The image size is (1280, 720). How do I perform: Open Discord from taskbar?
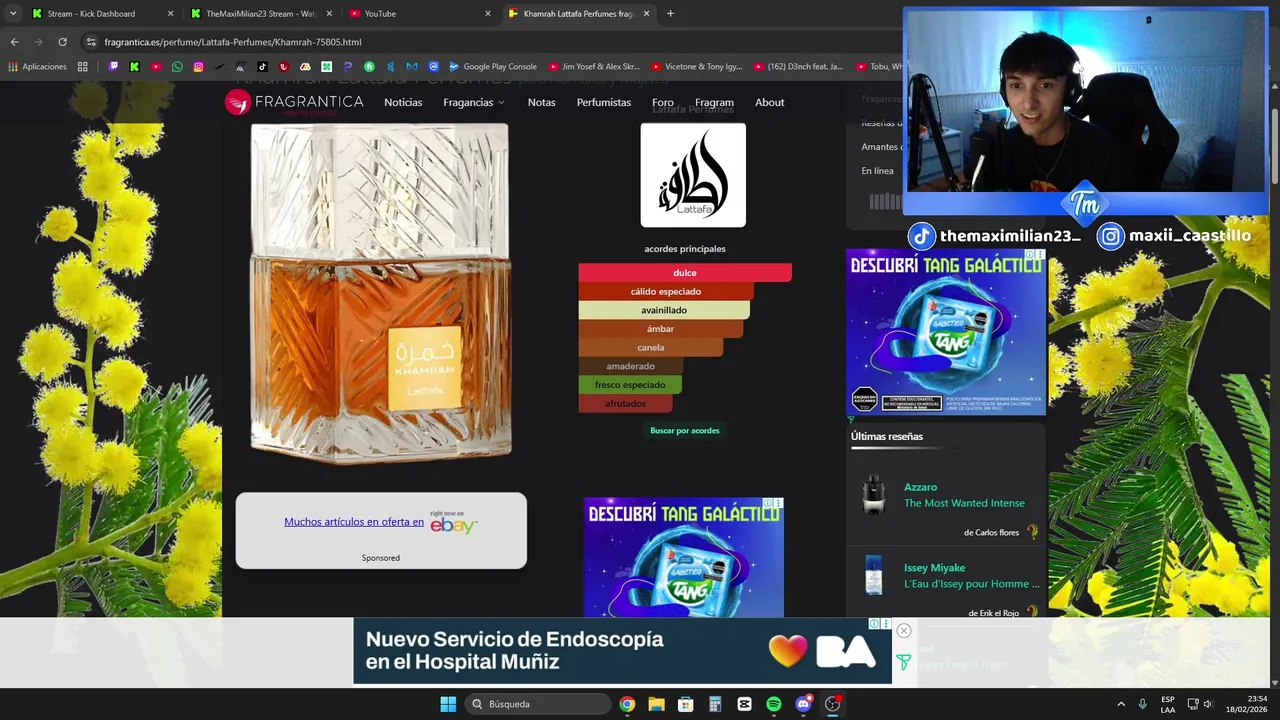[803, 704]
